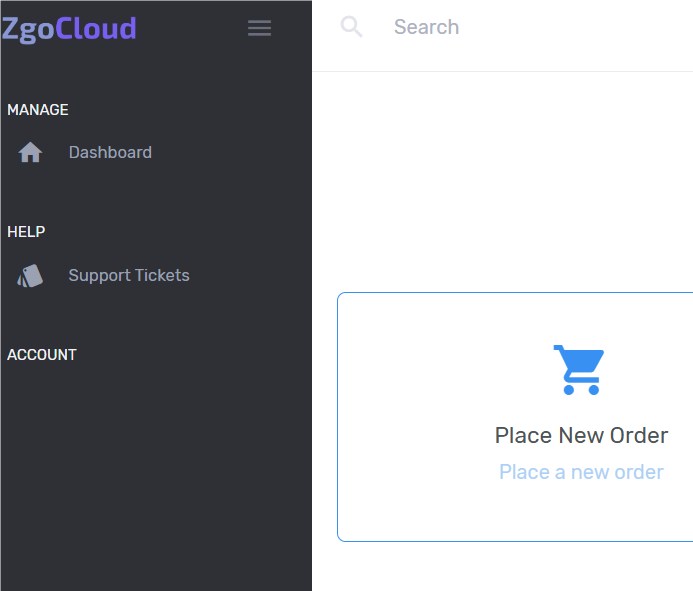Click the Dashboard home icon

[30, 153]
